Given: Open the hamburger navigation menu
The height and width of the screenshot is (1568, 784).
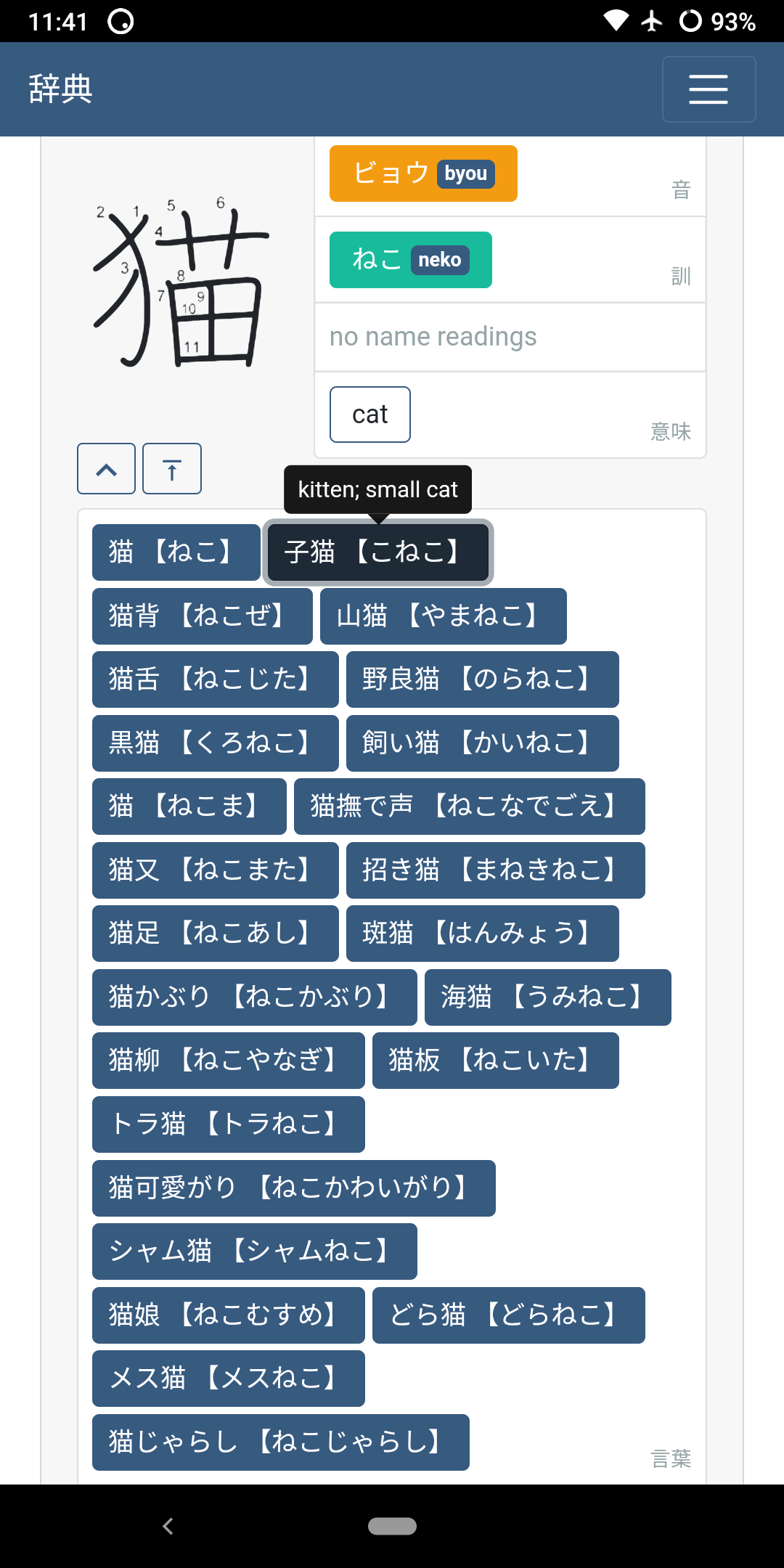Looking at the screenshot, I should pyautogui.click(x=709, y=89).
